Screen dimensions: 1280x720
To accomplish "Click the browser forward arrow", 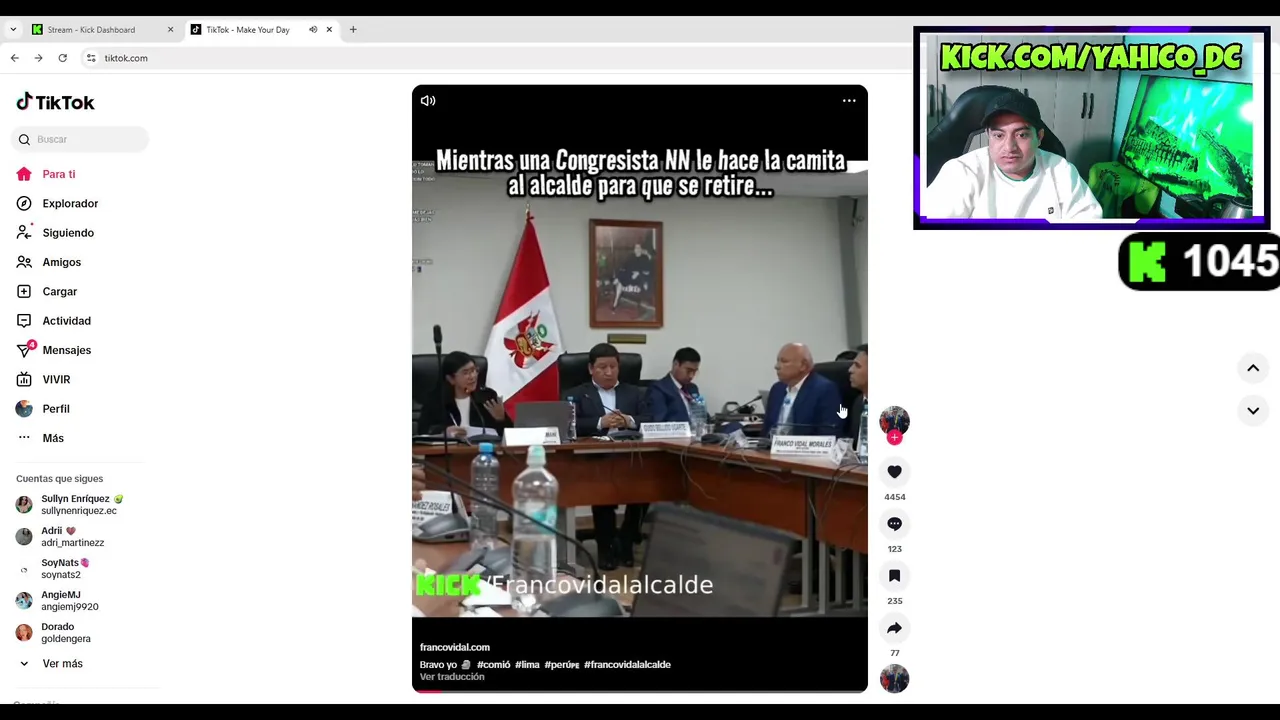I will [x=38, y=58].
